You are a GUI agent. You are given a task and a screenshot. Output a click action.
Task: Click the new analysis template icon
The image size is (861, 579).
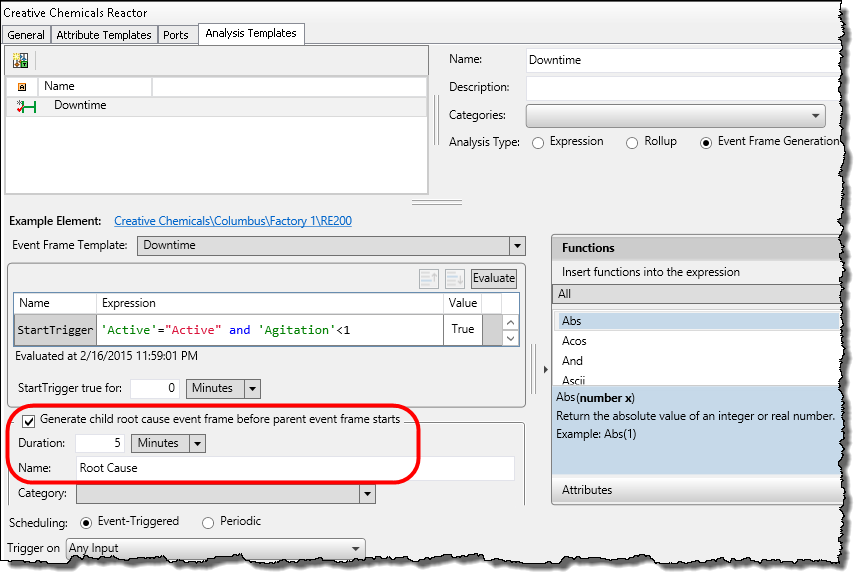point(19,60)
